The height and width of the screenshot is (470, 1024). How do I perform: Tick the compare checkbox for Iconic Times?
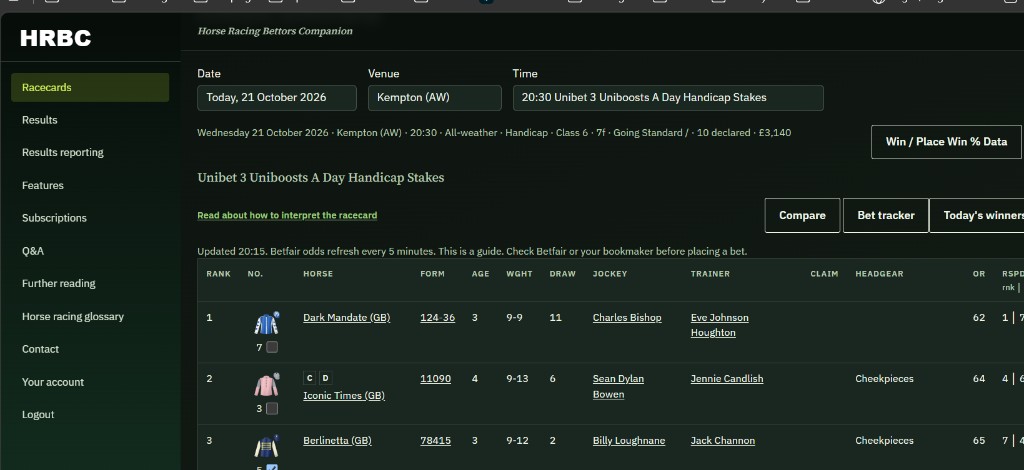272,409
